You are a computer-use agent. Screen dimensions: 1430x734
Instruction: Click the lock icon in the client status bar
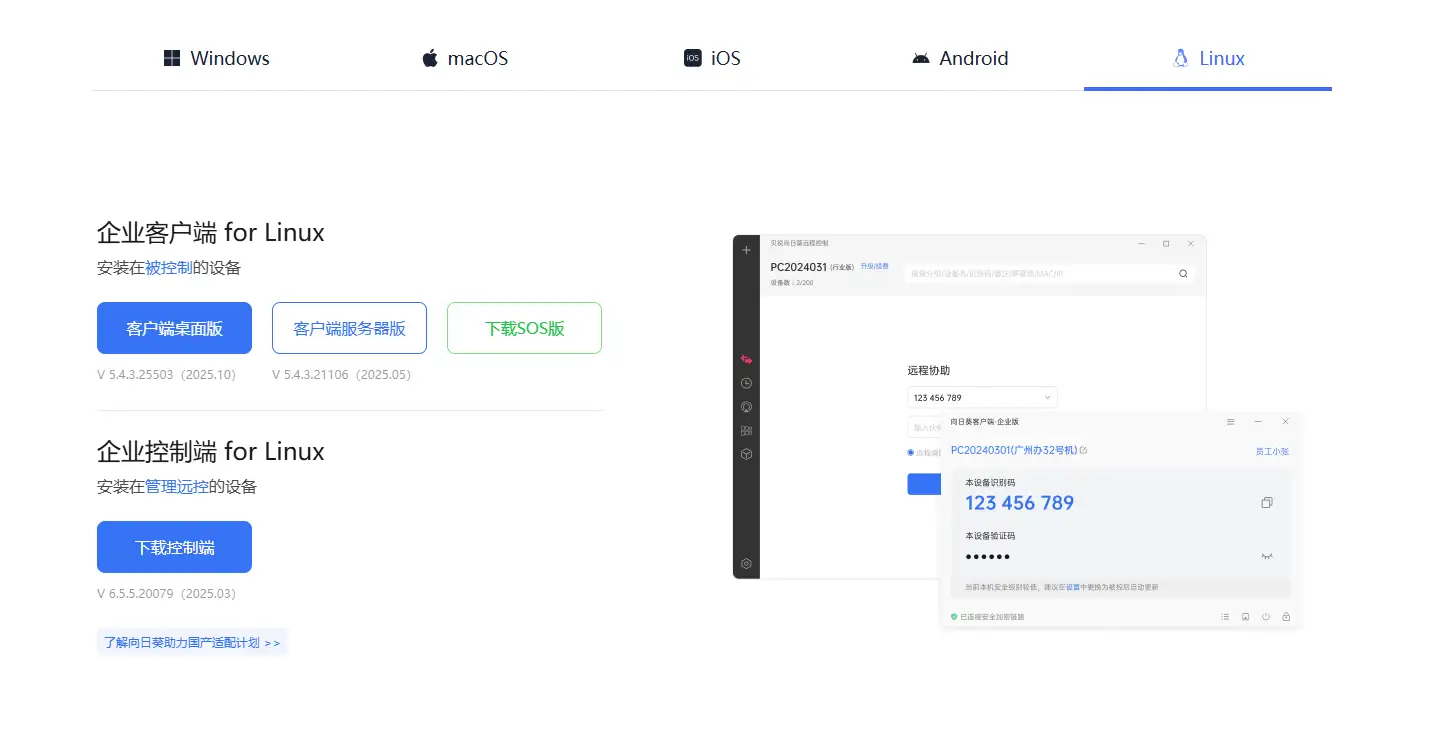[x=1286, y=617]
